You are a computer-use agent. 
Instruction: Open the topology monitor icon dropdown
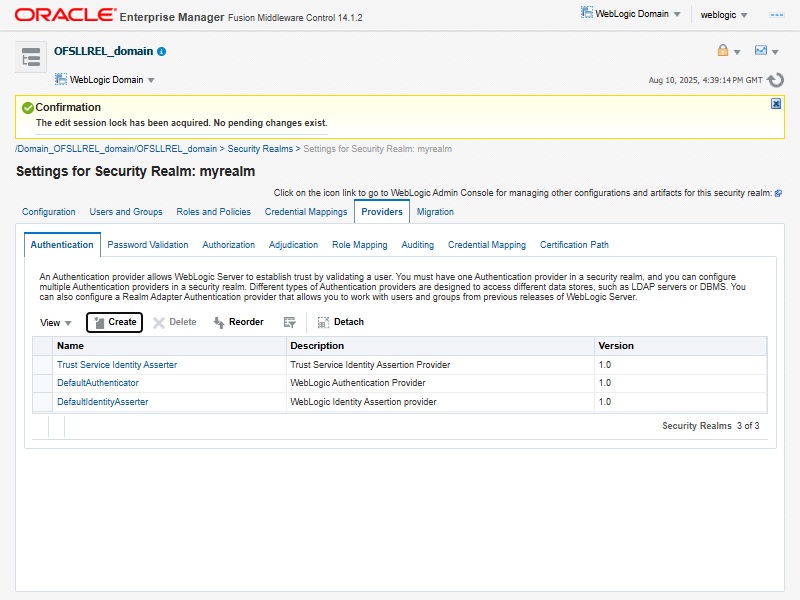coord(766,51)
